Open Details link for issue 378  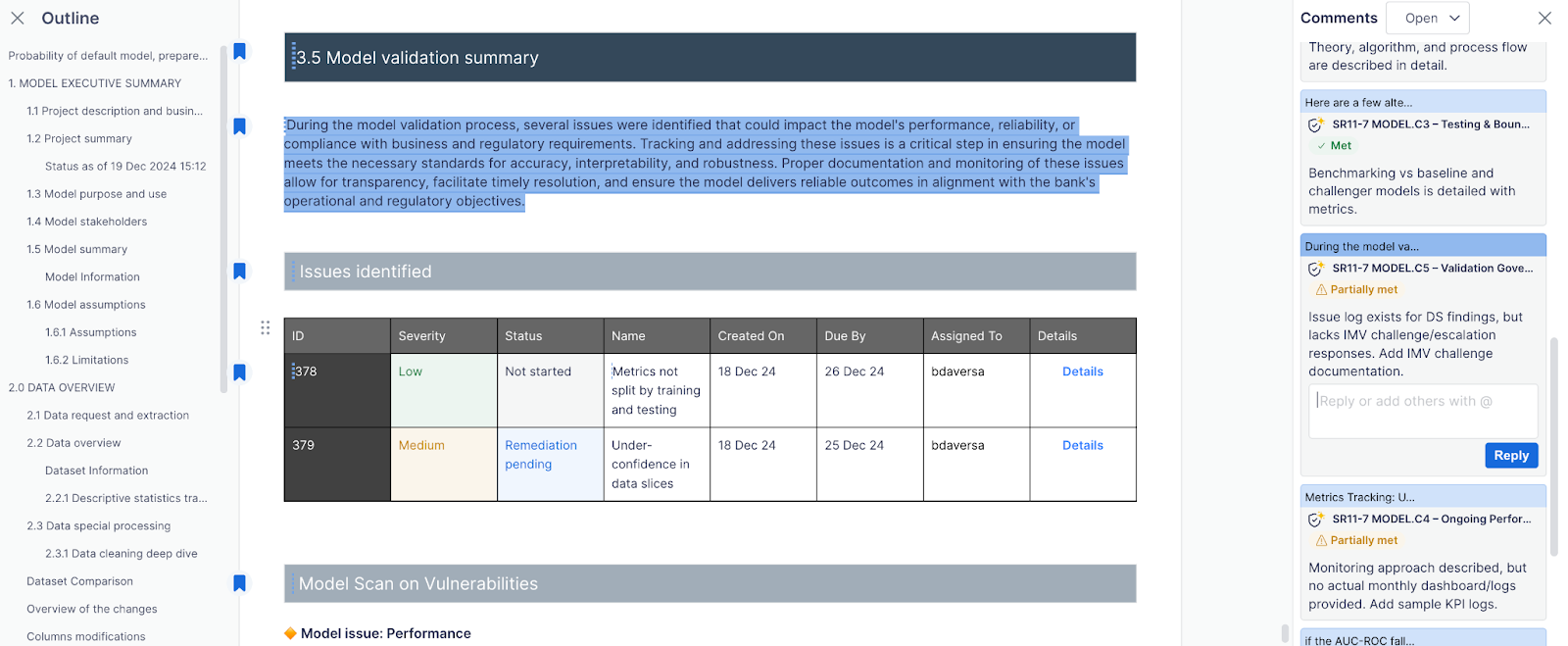coord(1082,372)
